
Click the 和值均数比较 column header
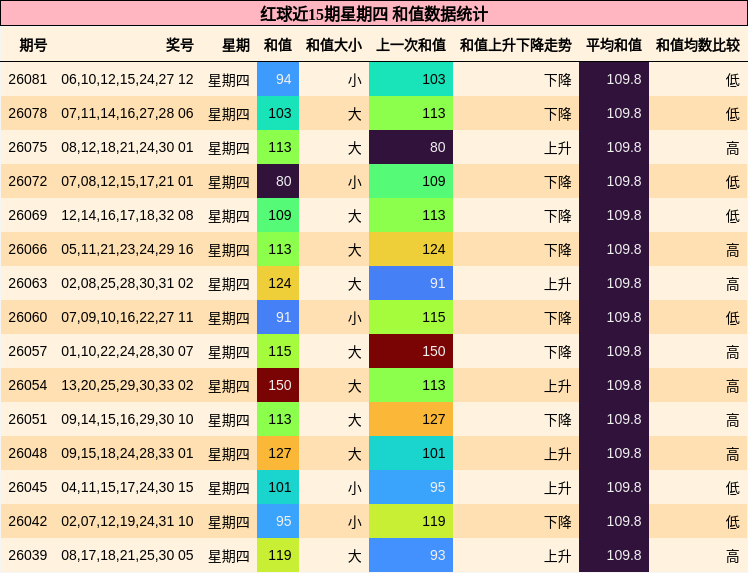698,45
